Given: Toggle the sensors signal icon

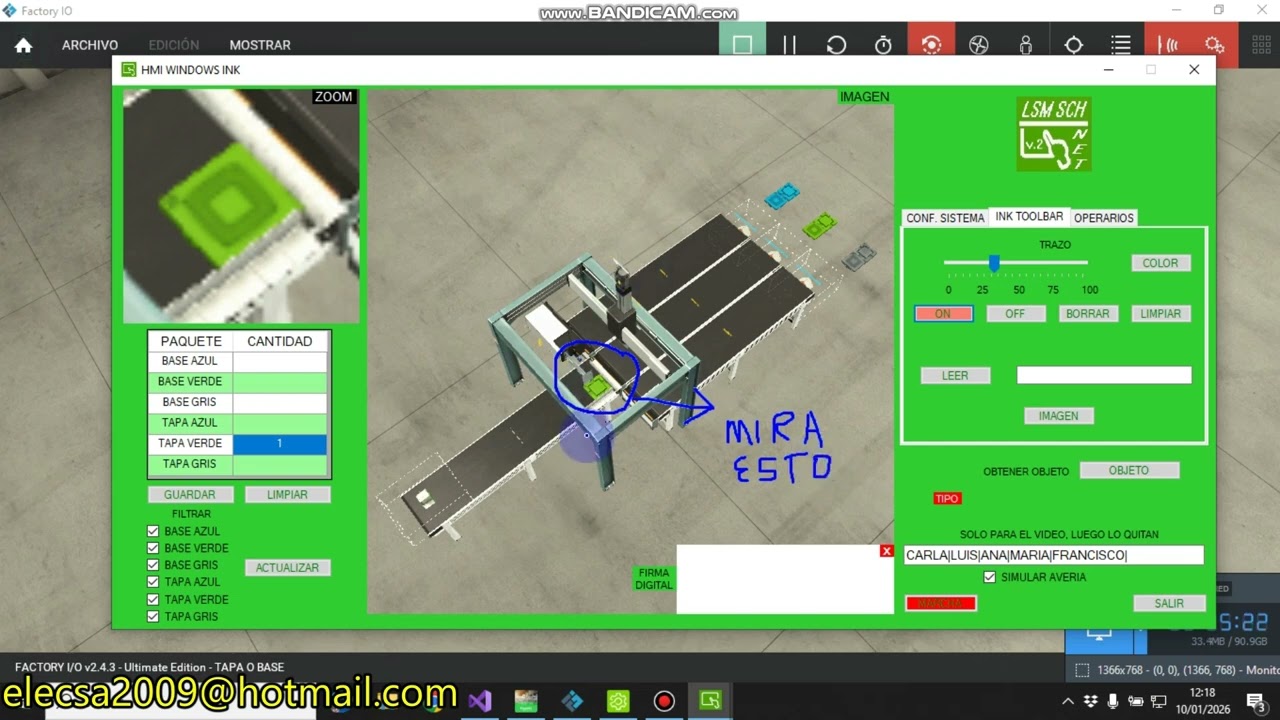Looking at the screenshot, I should point(1167,45).
